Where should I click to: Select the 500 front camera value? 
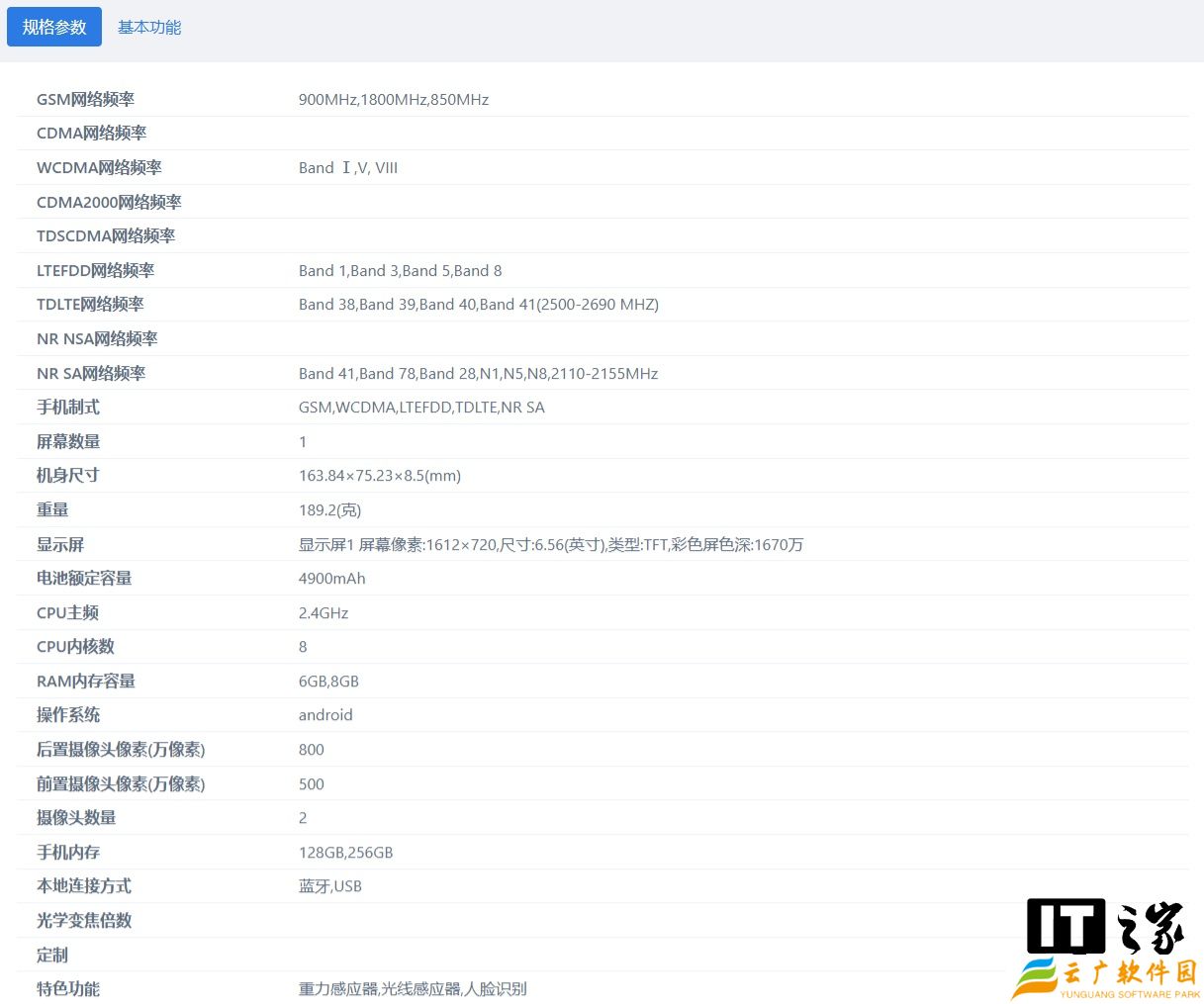click(312, 783)
